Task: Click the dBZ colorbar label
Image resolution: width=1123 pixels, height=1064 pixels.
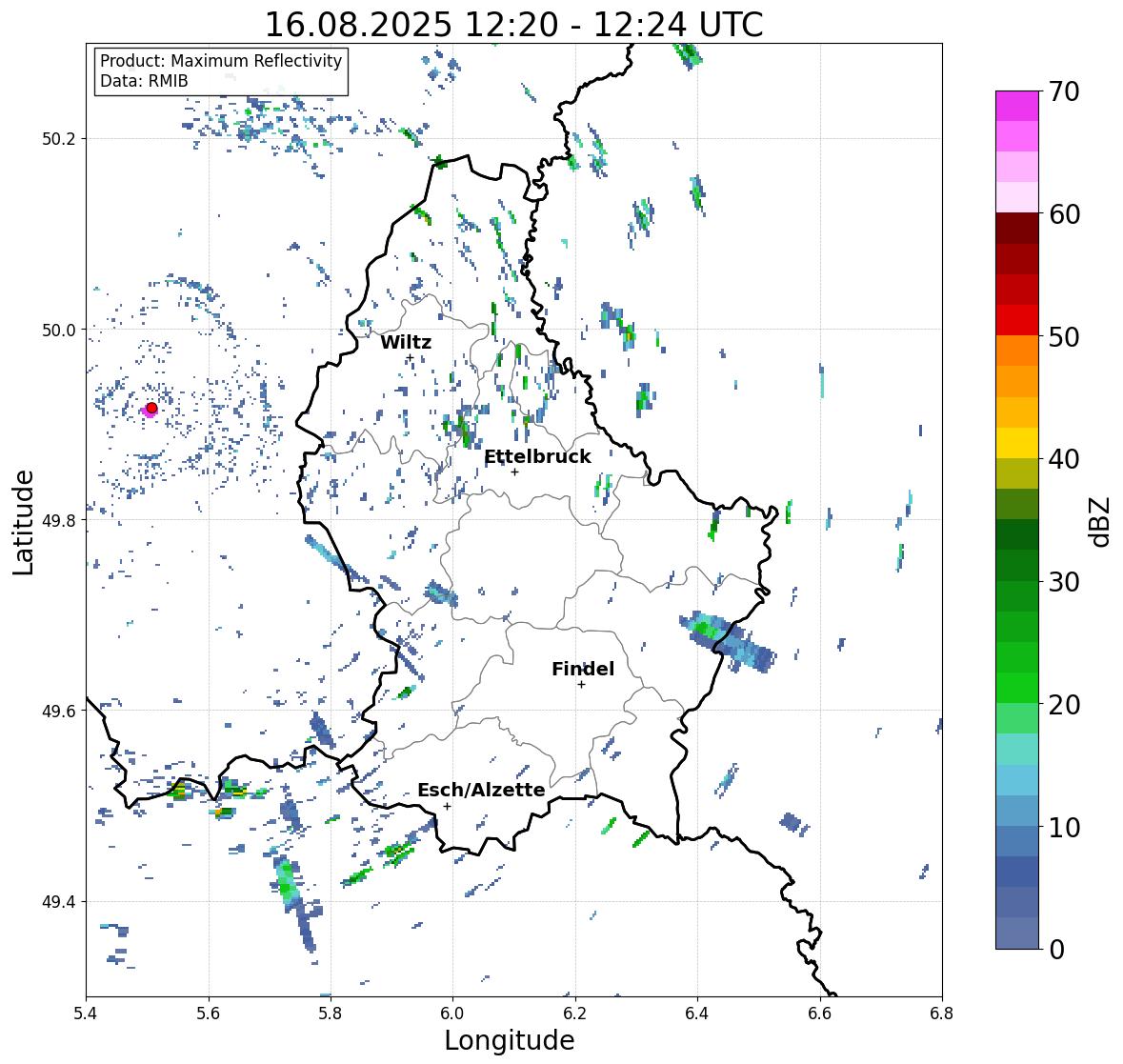Action: (x=1101, y=521)
